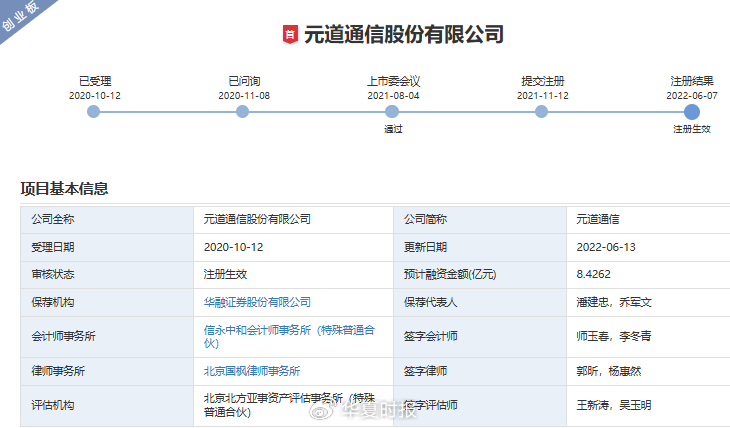730x428 pixels.
Task: Click the date 2021-08-04 under 上市委会议
Action: 393,95
